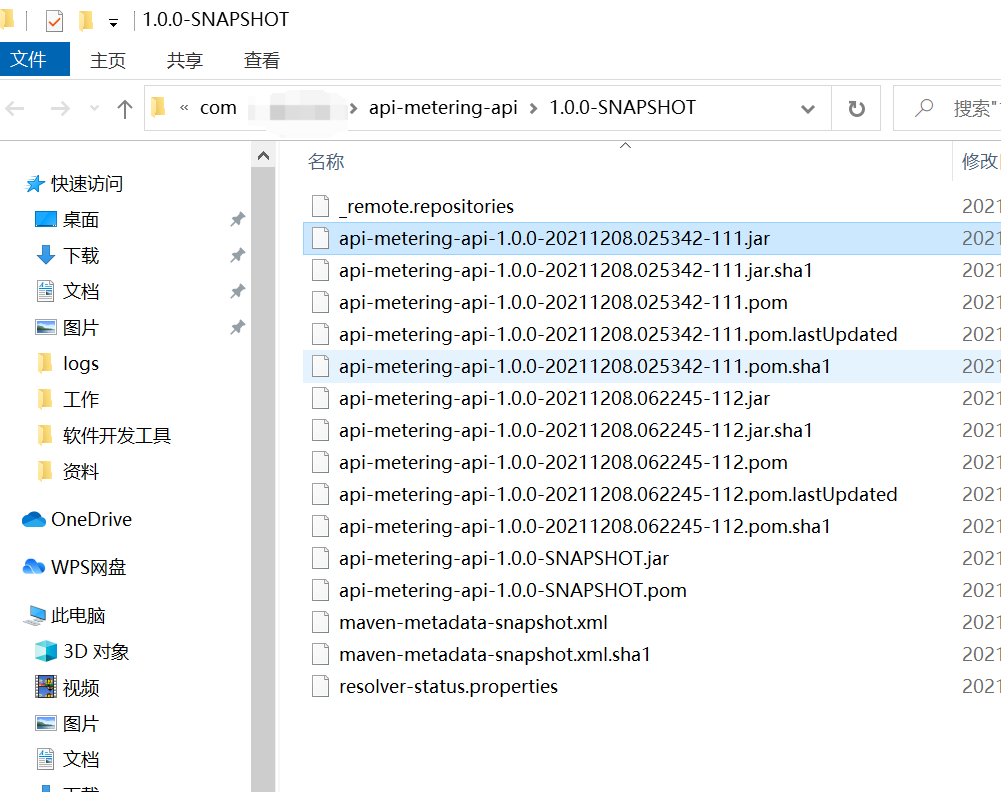Select api-metering-api-1.0.0-SNAPSHOT.pom file
This screenshot has height=792, width=1001.
point(513,590)
